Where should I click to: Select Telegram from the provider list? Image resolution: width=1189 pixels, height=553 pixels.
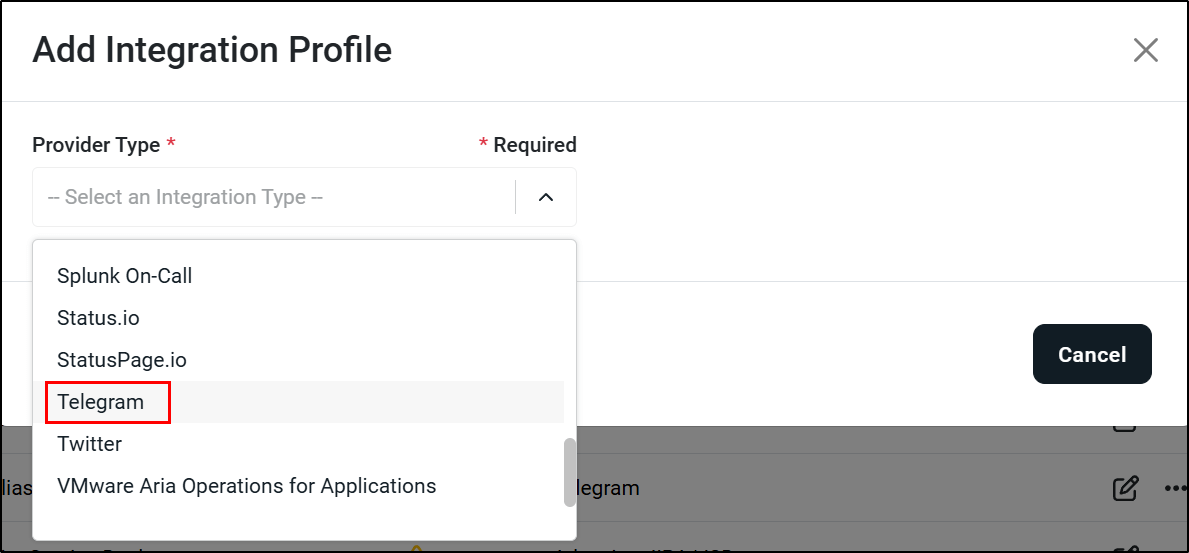pyautogui.click(x=101, y=402)
